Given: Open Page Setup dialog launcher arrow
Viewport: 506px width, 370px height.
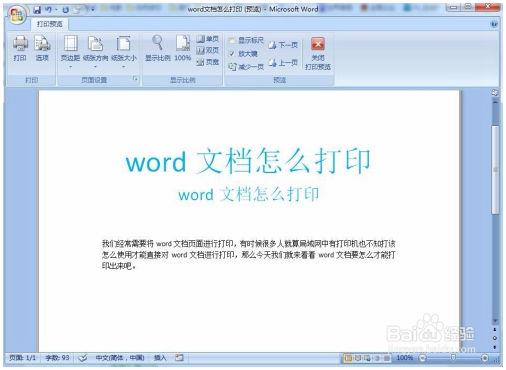Looking at the screenshot, I should coord(135,79).
